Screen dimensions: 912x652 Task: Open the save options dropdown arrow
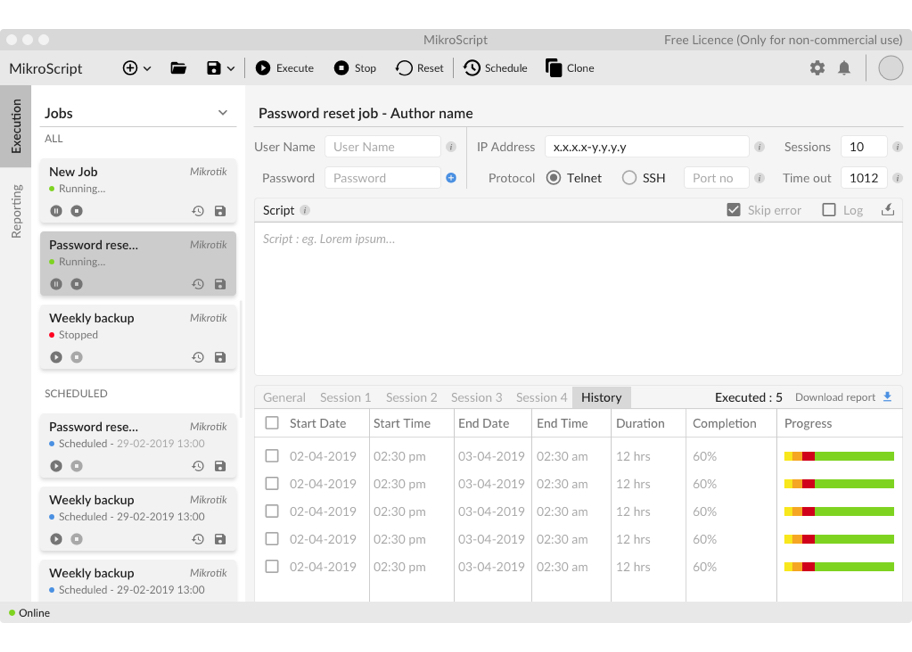coord(231,69)
